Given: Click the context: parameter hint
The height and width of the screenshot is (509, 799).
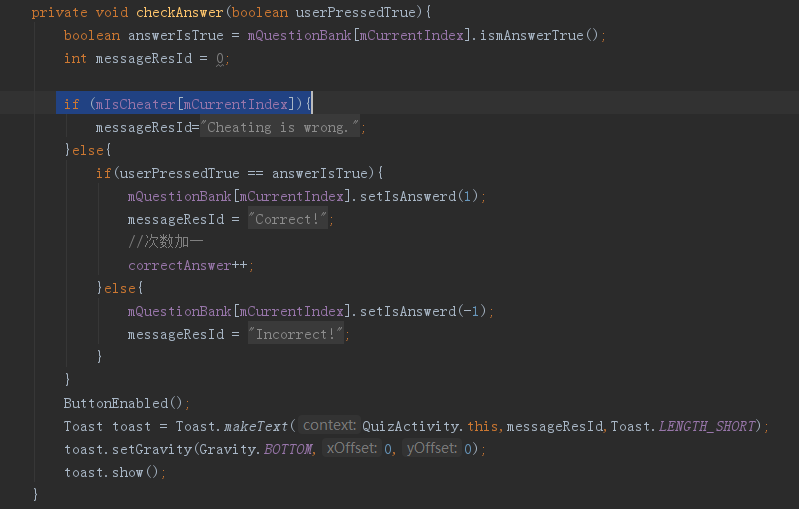Looking at the screenshot, I should coord(329,425).
